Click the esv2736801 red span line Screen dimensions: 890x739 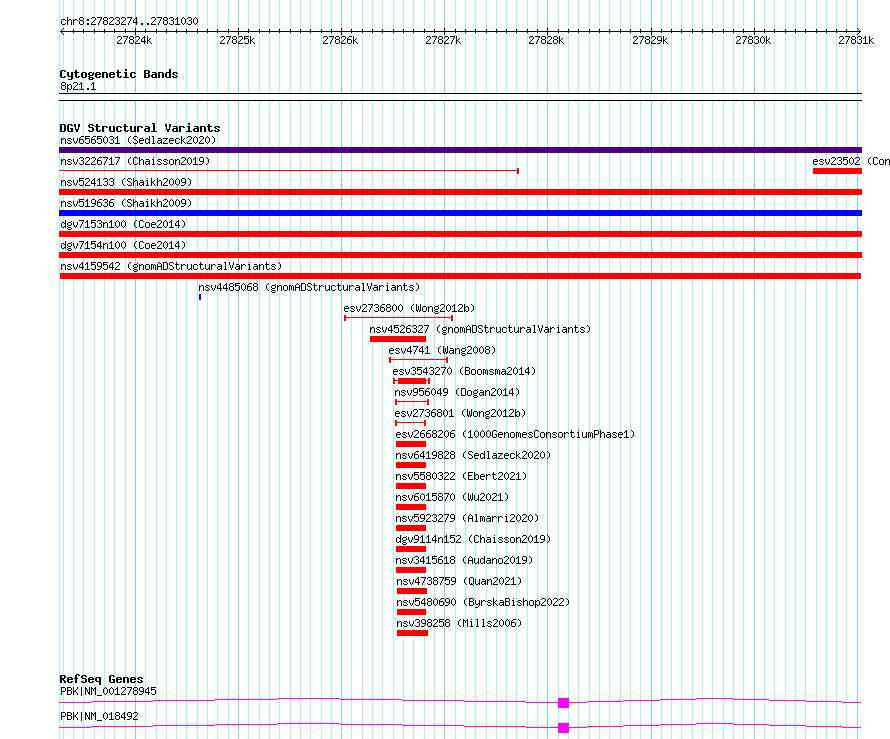coord(410,423)
